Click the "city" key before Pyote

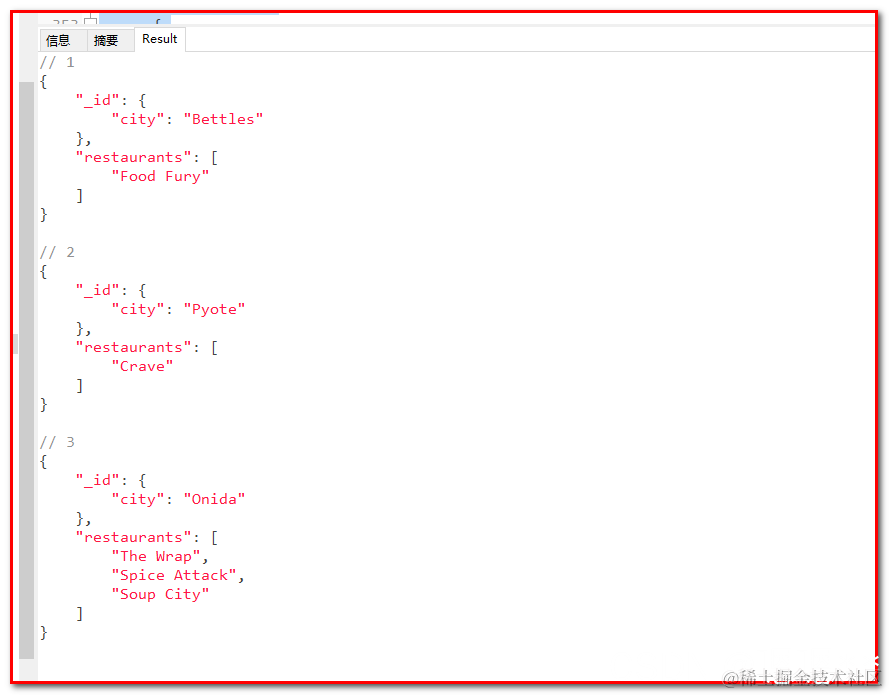[138, 309]
